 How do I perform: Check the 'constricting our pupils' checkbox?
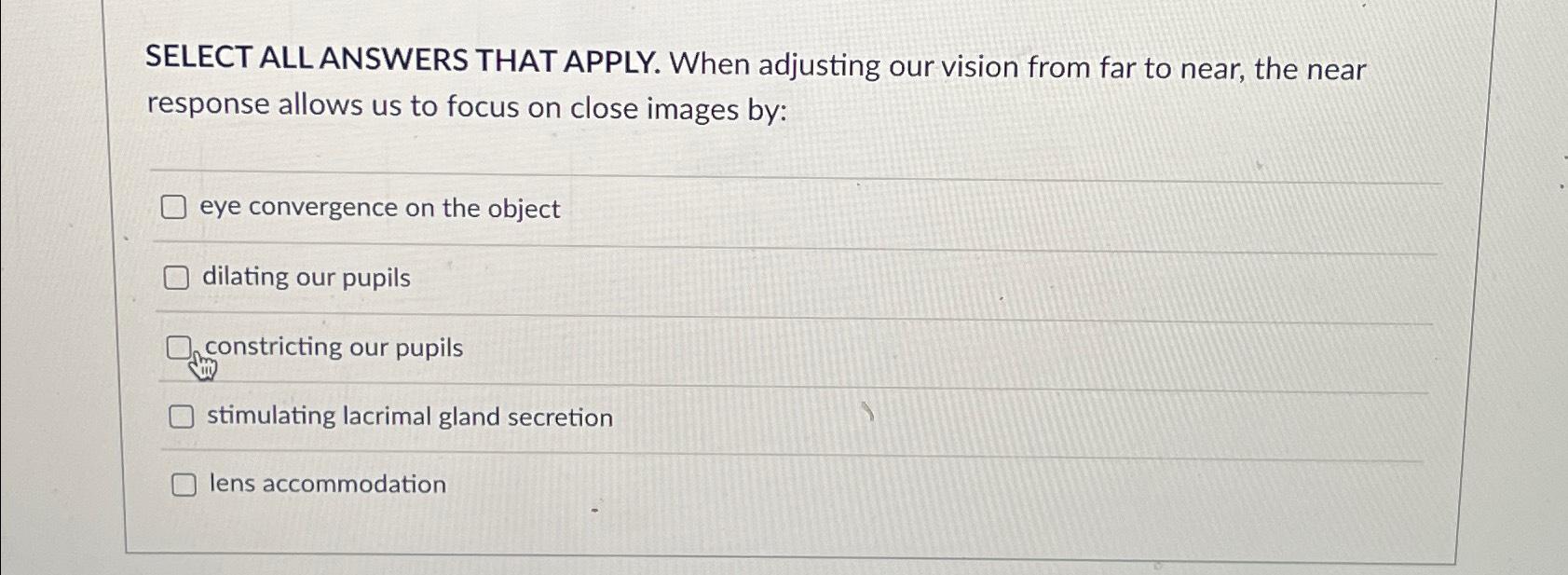pos(180,347)
